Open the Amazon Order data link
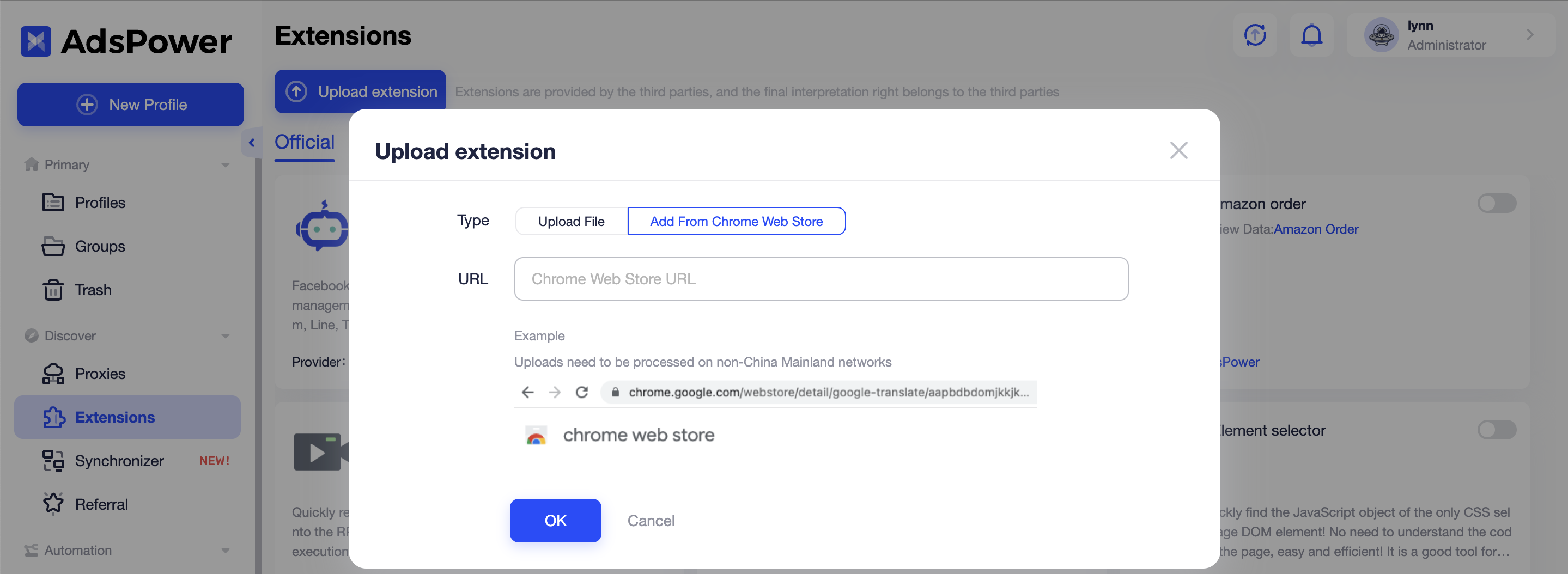The width and height of the screenshot is (1568, 574). 1315,229
